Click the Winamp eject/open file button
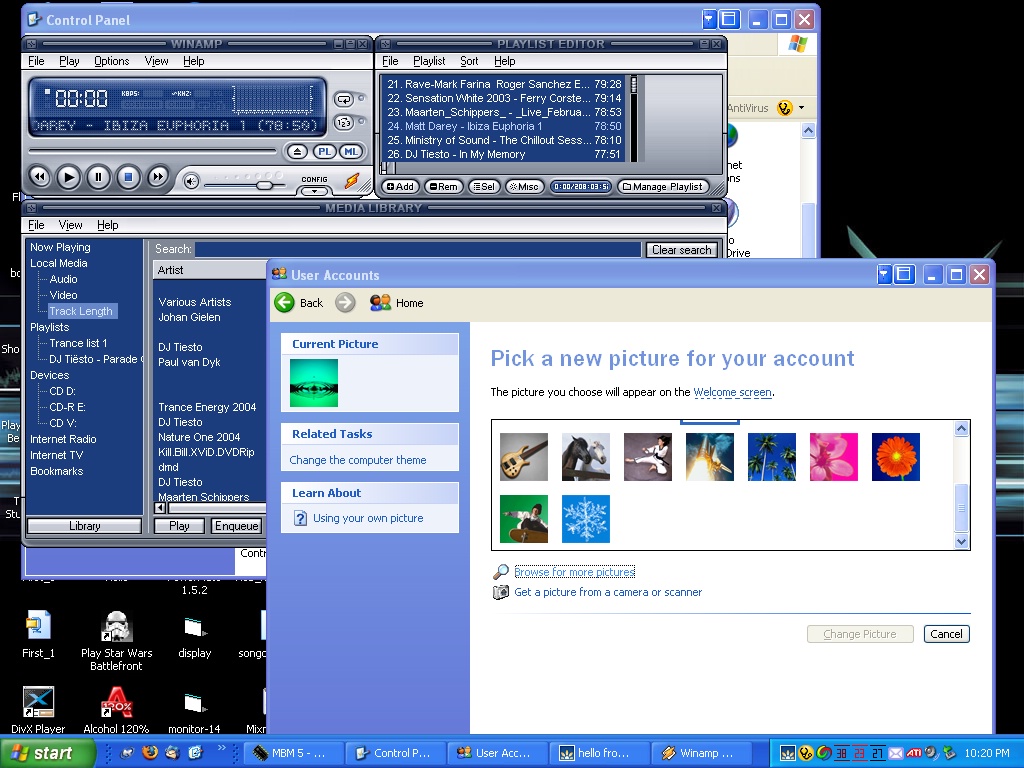Viewport: 1024px width, 768px height. (x=297, y=152)
